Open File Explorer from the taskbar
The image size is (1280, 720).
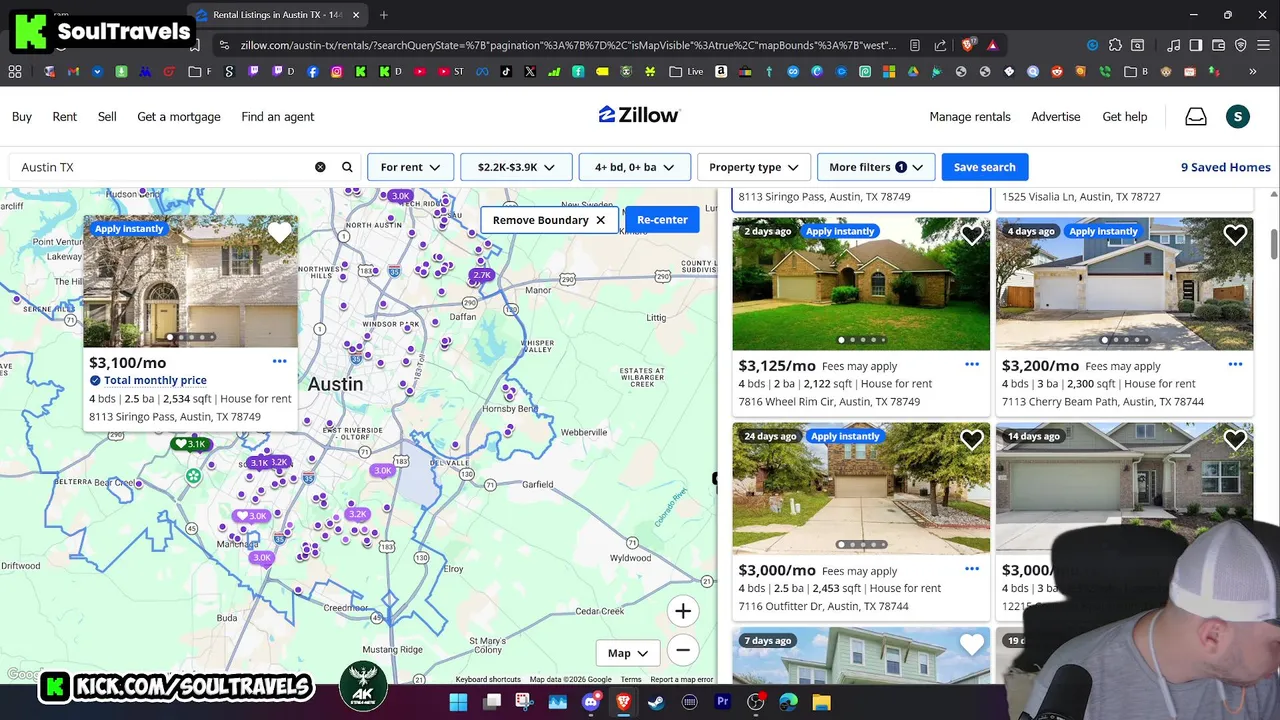click(x=821, y=702)
